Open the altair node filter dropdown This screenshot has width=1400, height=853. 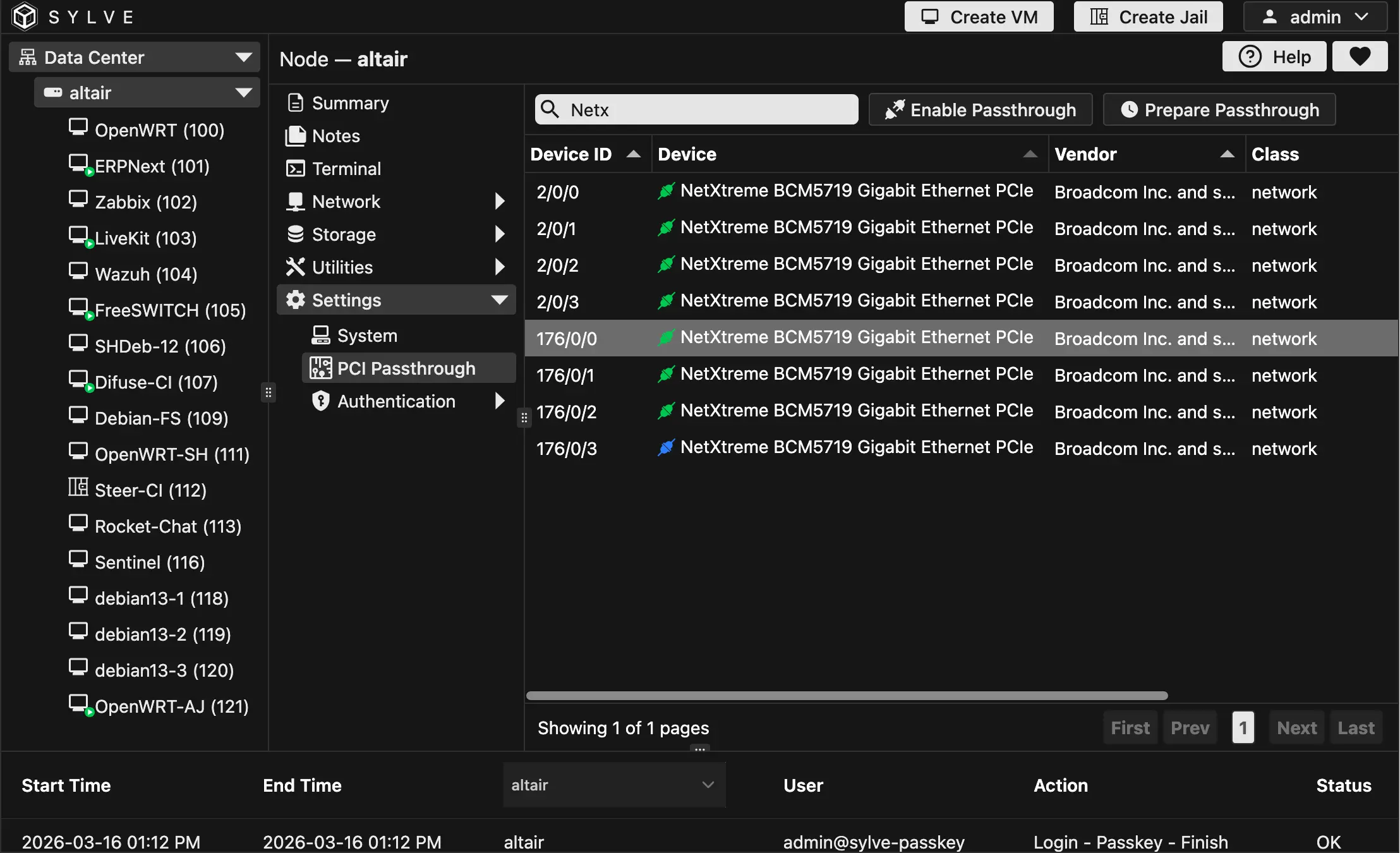pos(613,785)
